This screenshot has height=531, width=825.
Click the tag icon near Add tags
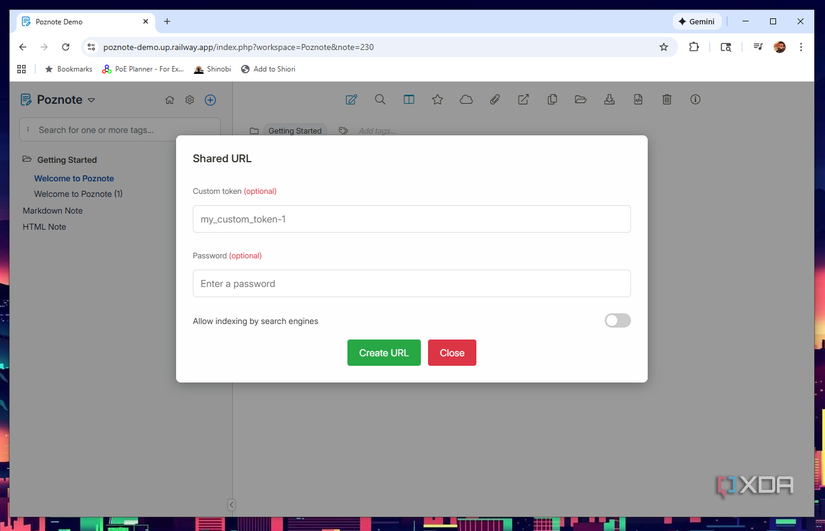point(343,131)
